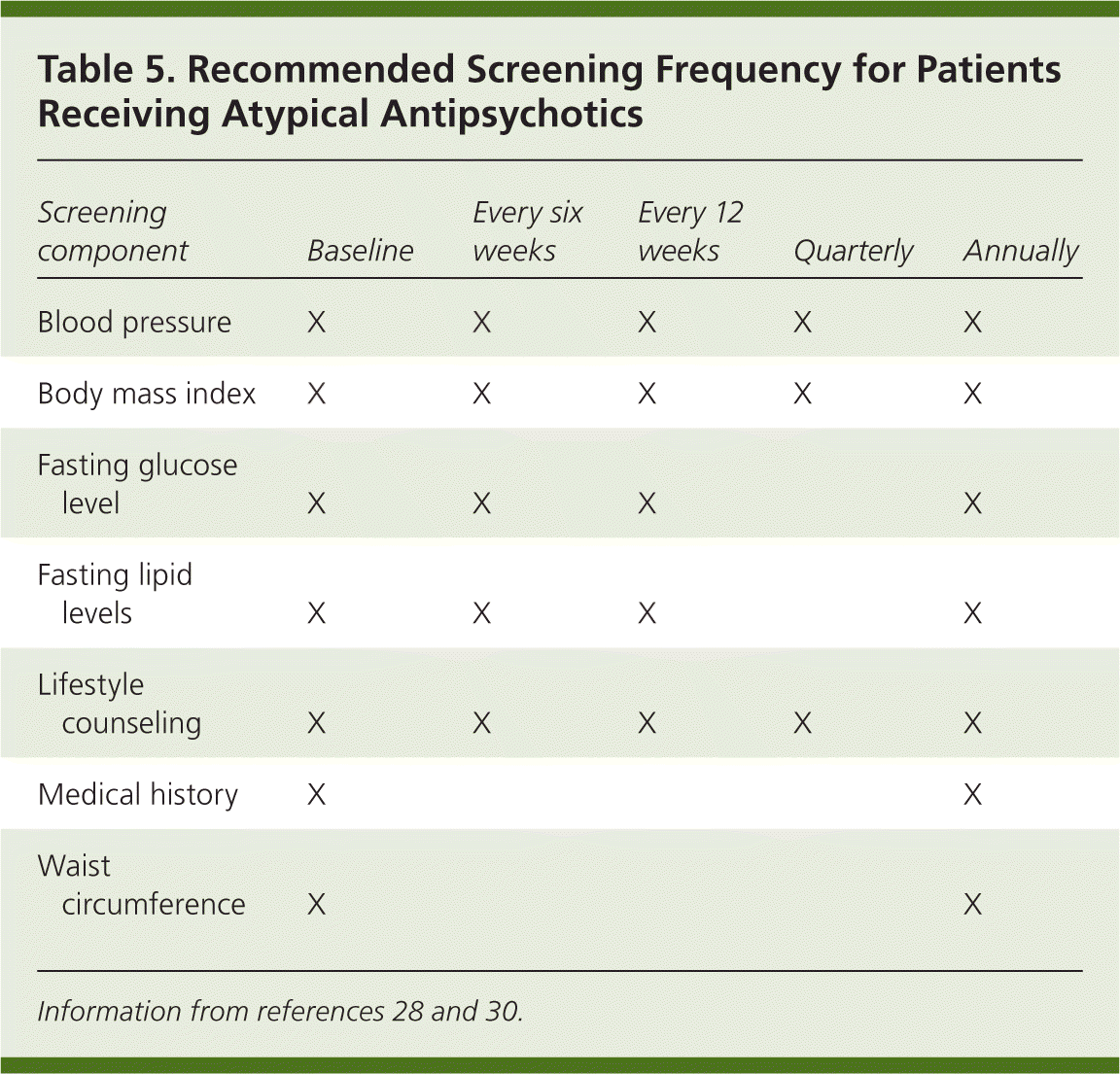Screen dimensions: 1120x1074
Task: Click the Baseline column header
Action: point(360,251)
